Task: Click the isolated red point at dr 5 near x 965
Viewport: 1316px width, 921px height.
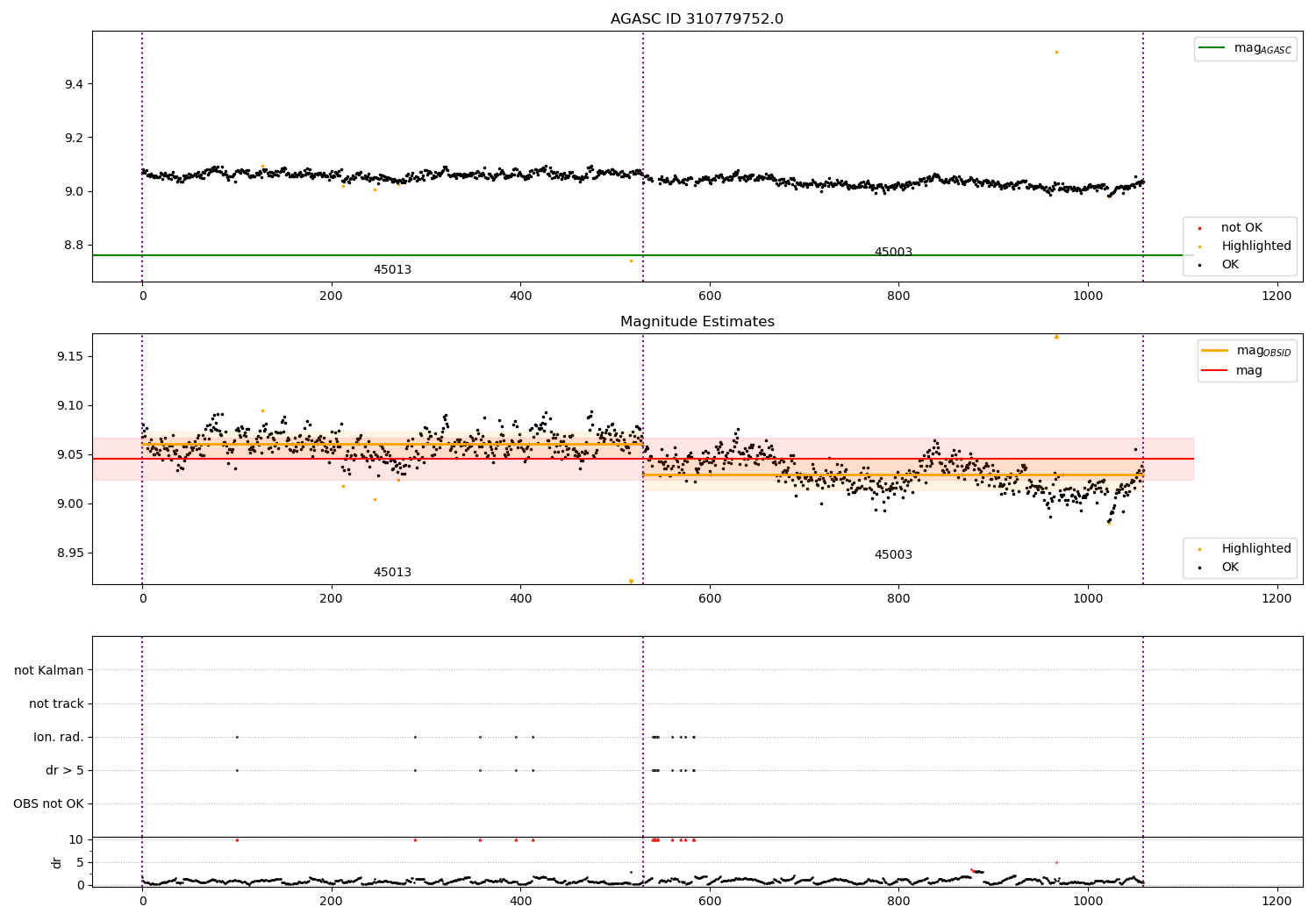Action: (x=1056, y=862)
